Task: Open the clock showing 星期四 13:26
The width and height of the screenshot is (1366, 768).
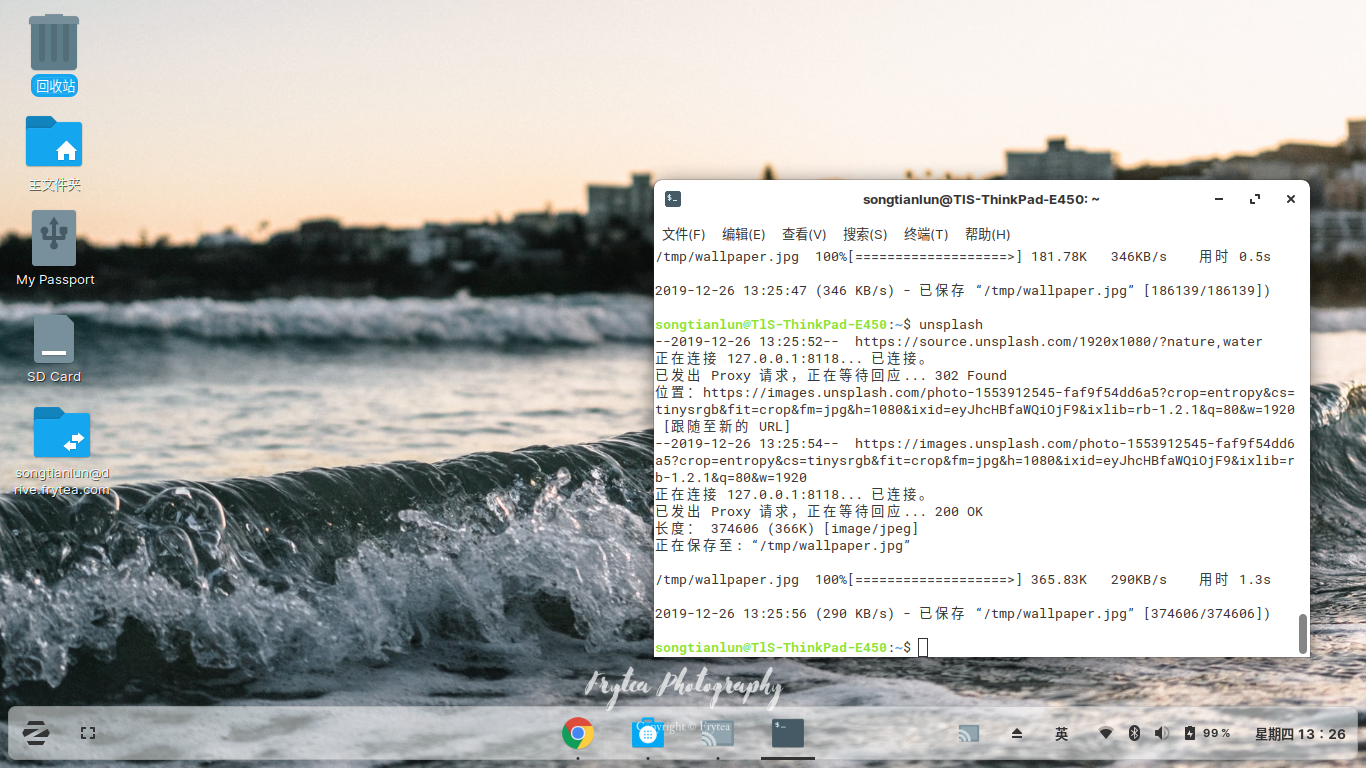Action: click(1300, 734)
